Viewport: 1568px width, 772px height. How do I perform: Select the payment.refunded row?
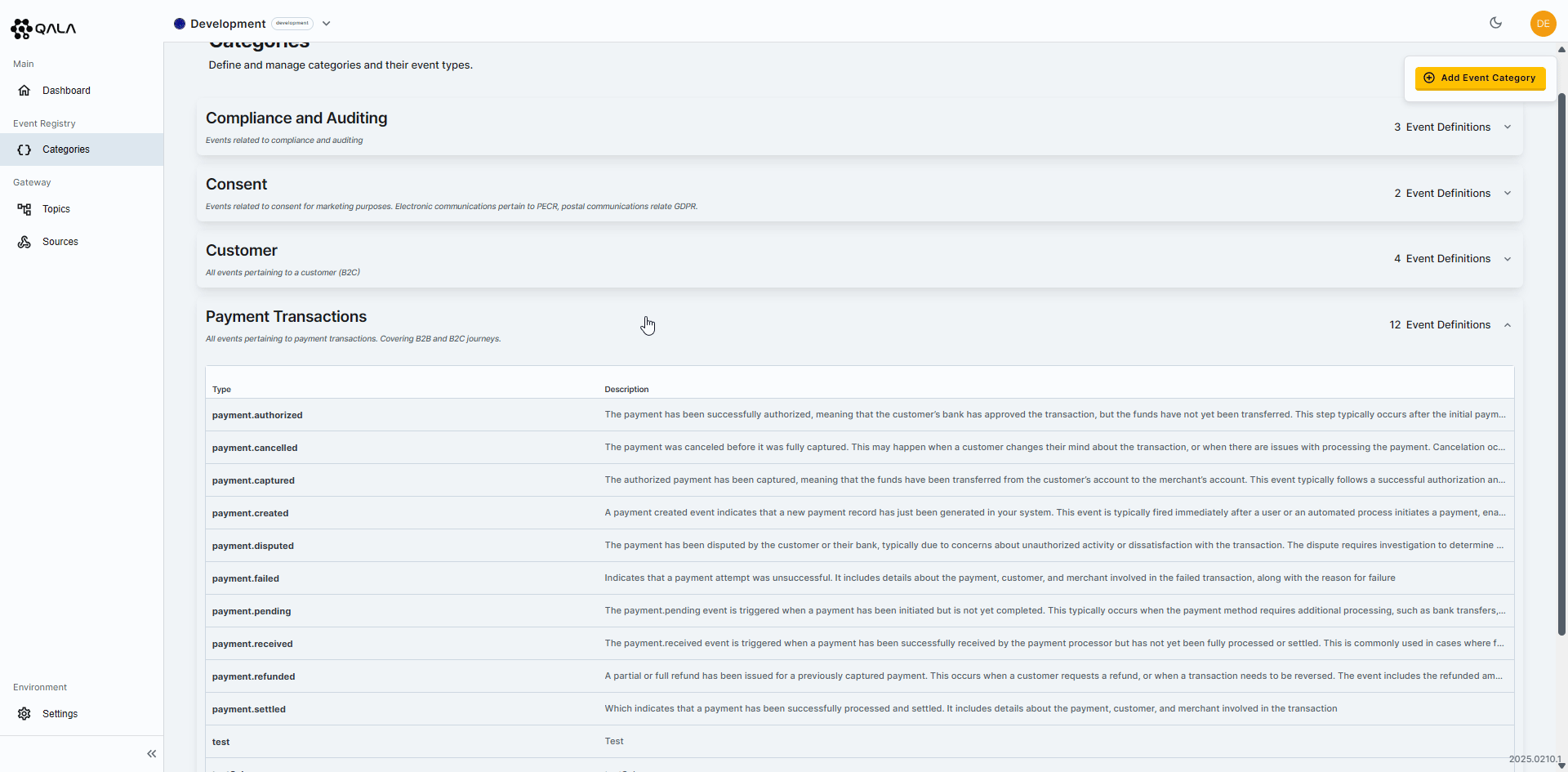859,676
